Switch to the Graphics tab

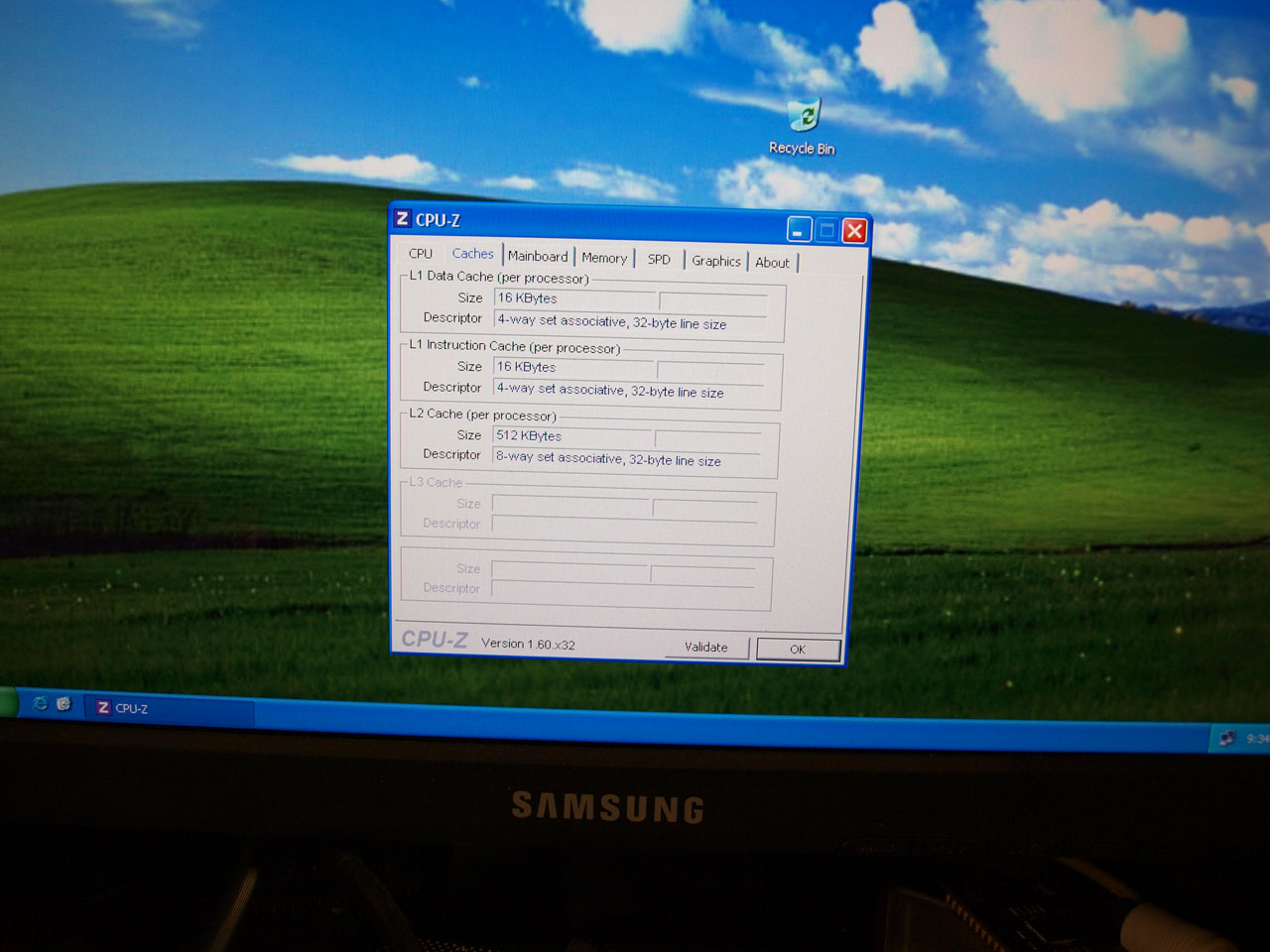click(716, 261)
